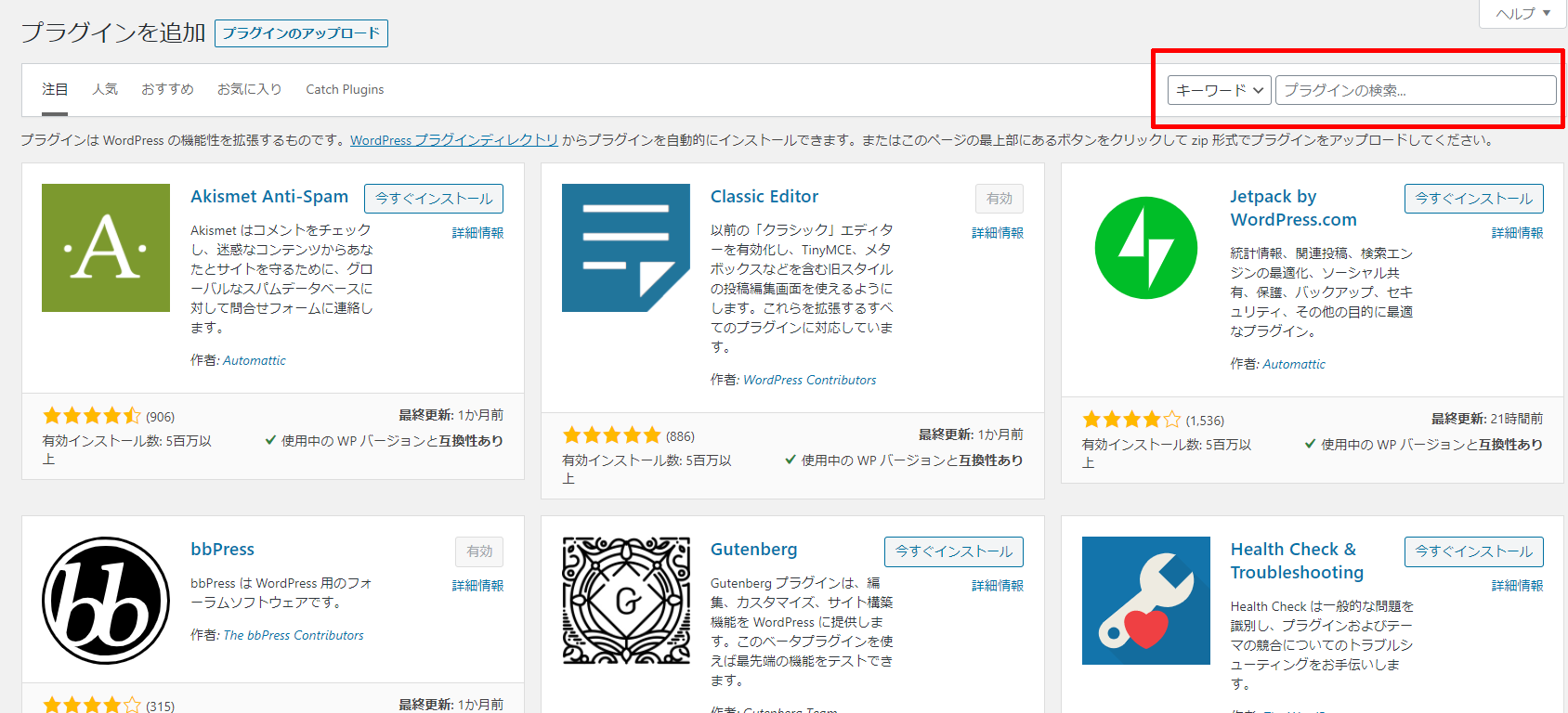Screen dimensions: 1568x713
Task: Click the Classic Editor plugin icon
Action: point(625,248)
